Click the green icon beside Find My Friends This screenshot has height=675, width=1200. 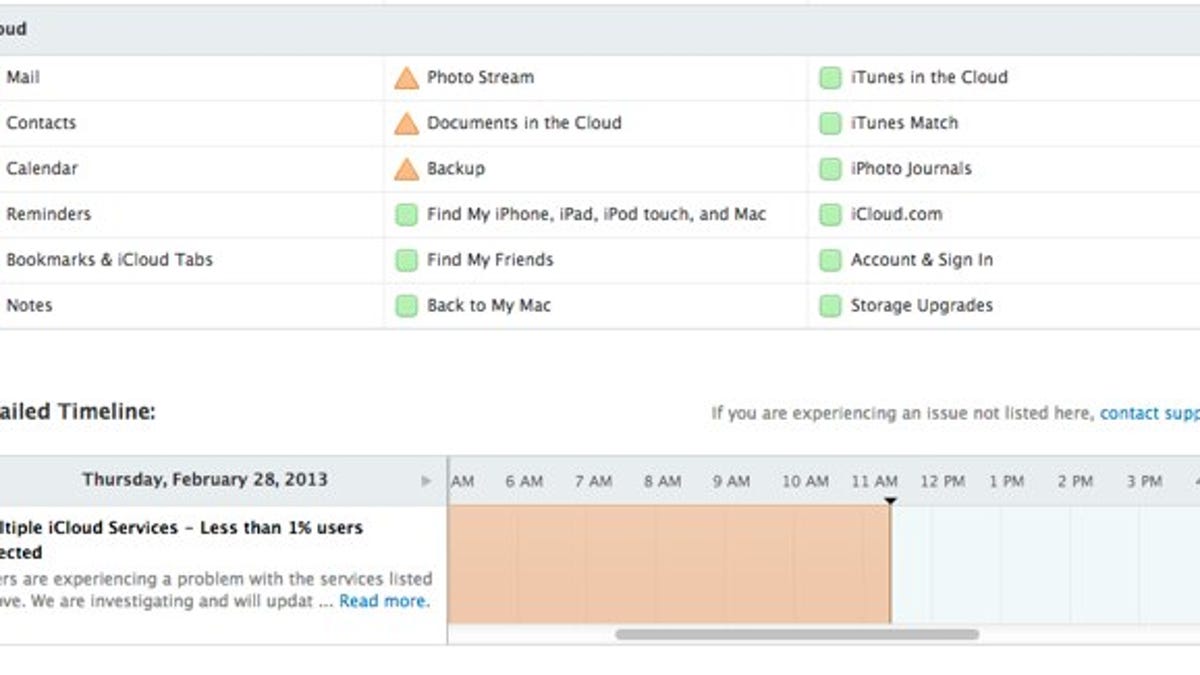point(406,259)
